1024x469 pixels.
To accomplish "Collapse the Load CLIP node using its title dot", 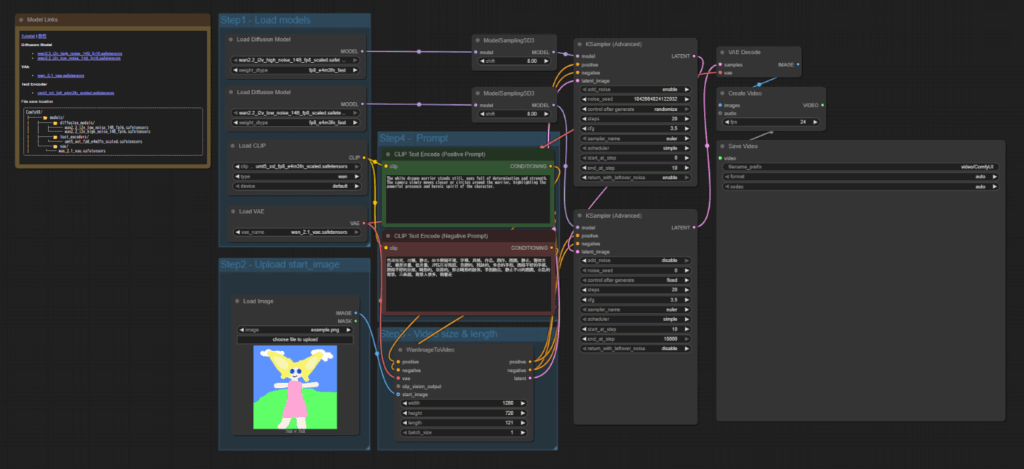I will pos(231,145).
